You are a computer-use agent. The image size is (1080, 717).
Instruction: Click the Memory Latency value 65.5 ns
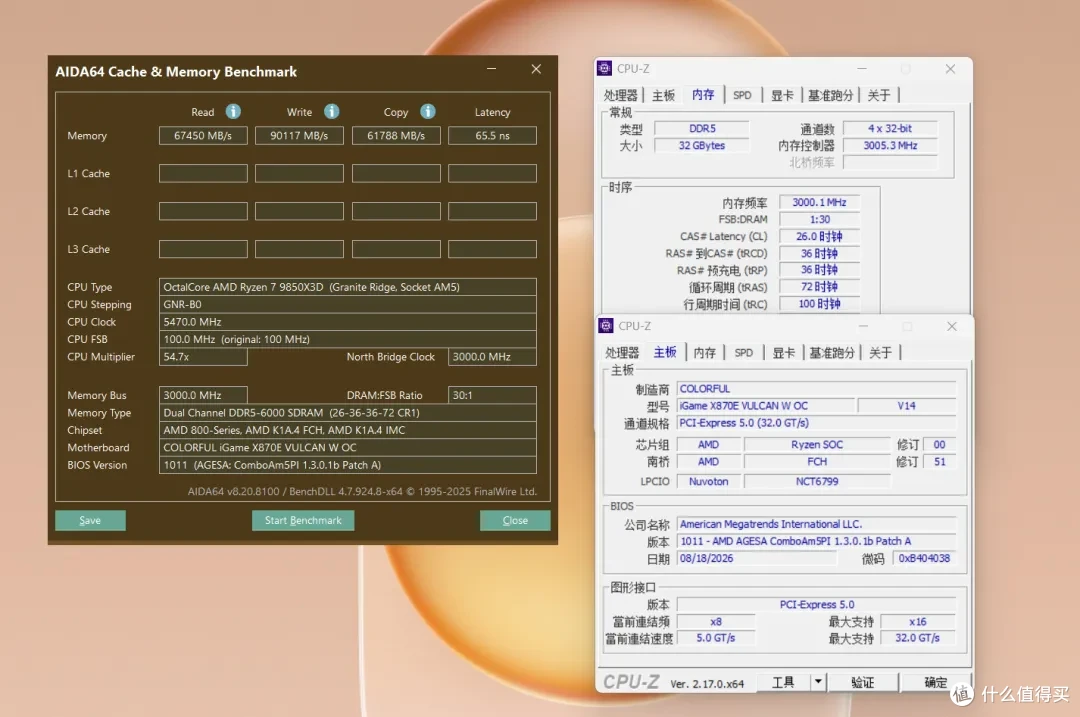coord(492,136)
